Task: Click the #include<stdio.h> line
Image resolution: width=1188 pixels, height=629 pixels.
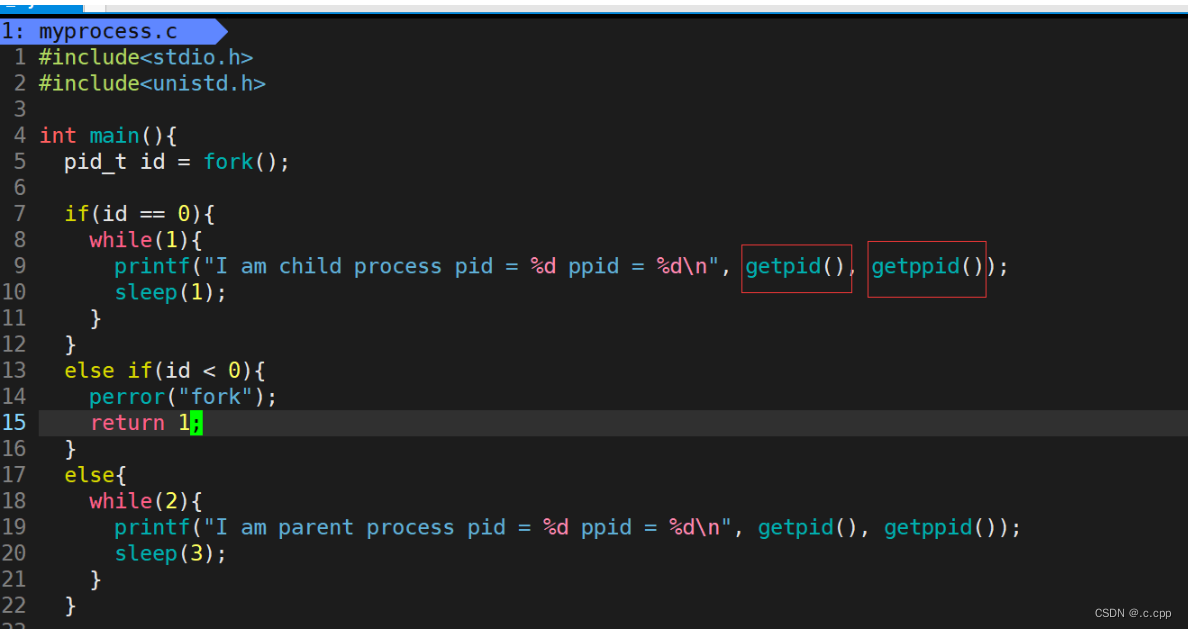Action: click(145, 58)
